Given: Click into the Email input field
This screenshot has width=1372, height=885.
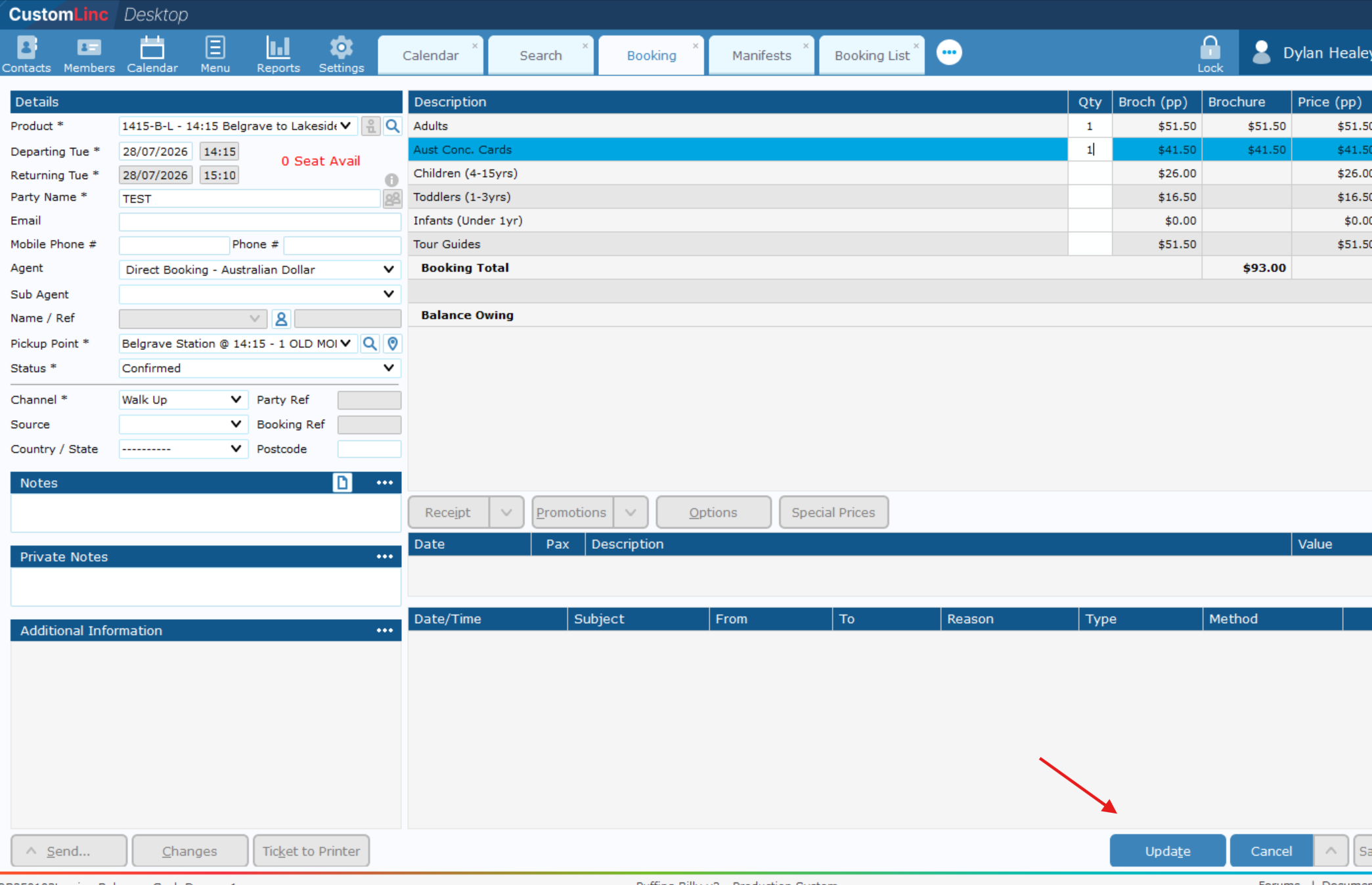Looking at the screenshot, I should point(259,221).
